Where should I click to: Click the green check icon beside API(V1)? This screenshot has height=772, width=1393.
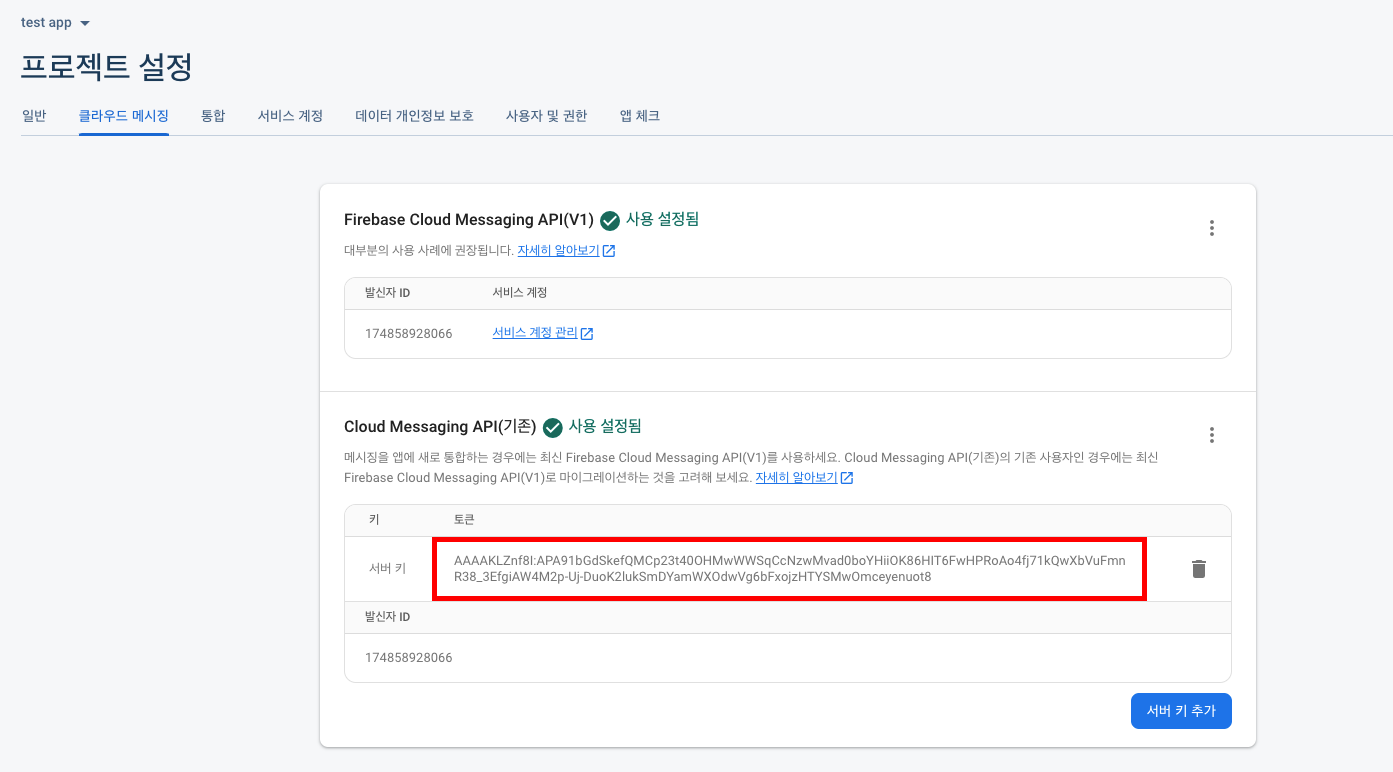pos(610,220)
